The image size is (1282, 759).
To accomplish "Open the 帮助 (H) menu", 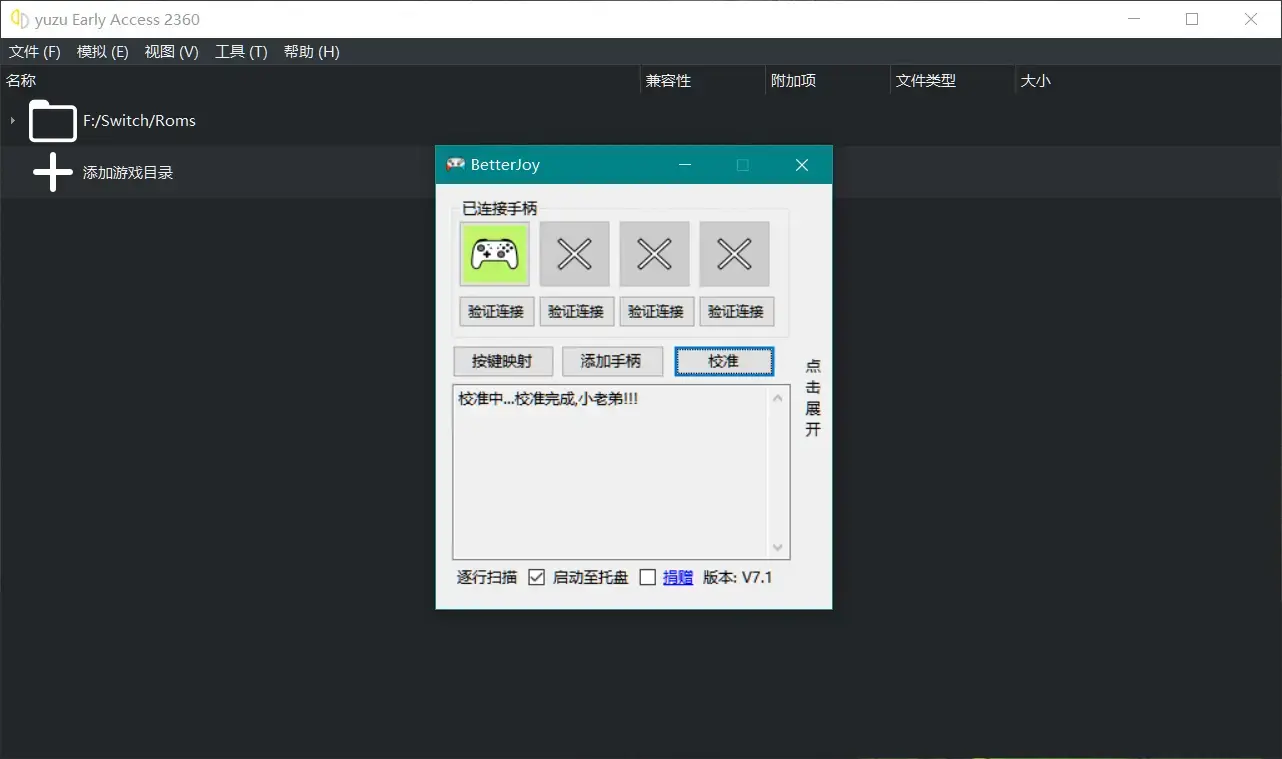I will coord(312,52).
